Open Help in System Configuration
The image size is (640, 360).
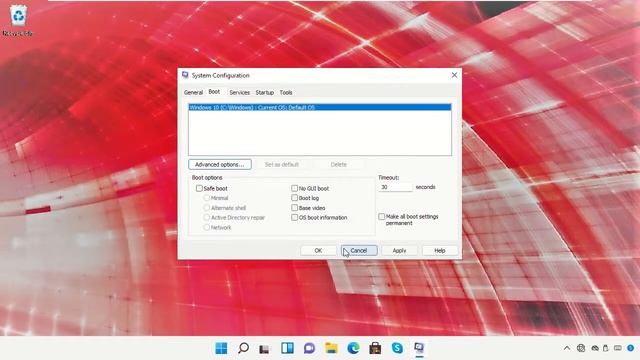440,251
